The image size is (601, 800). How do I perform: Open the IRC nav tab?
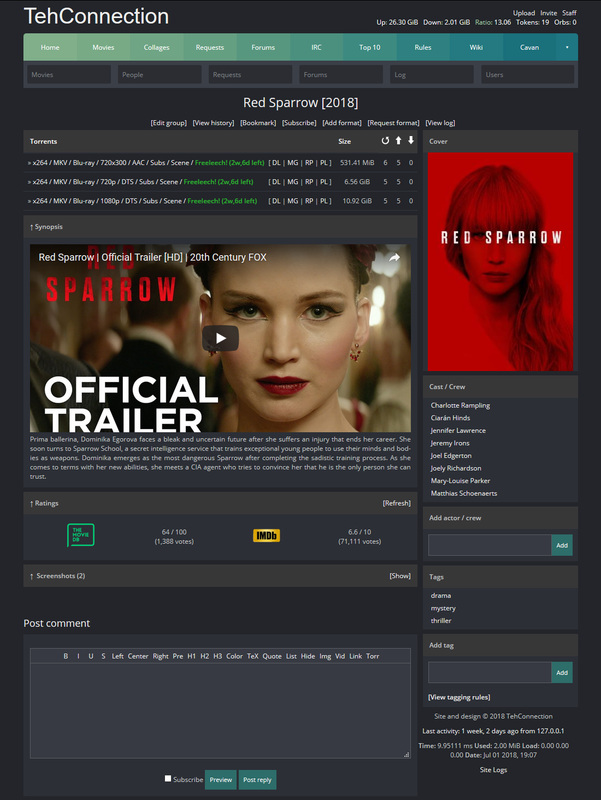point(316,47)
